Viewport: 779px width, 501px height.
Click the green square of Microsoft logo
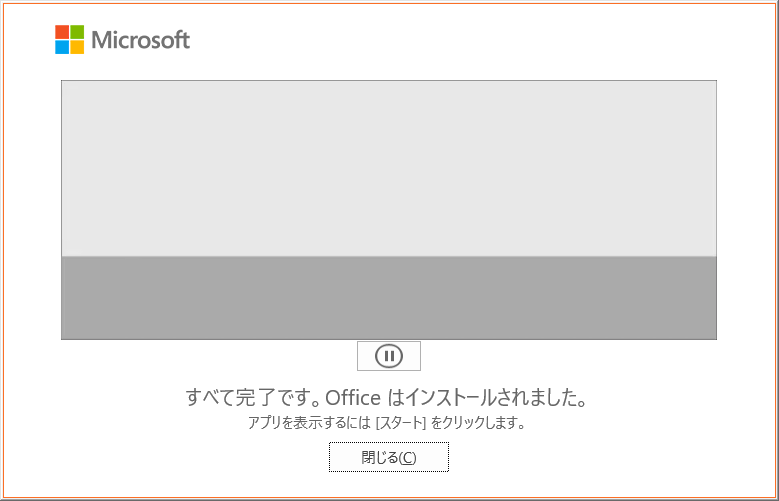click(77, 32)
